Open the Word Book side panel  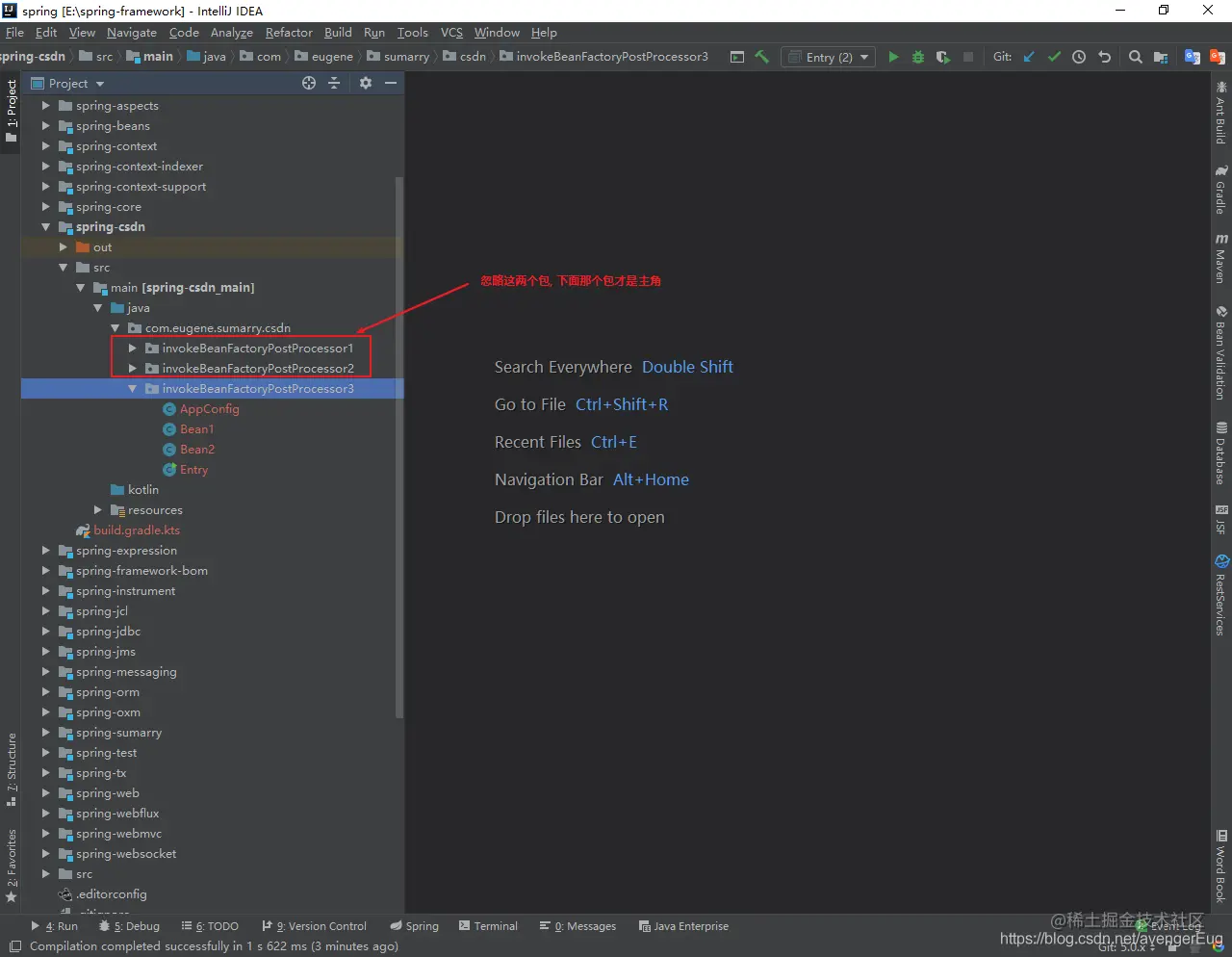click(x=1220, y=866)
